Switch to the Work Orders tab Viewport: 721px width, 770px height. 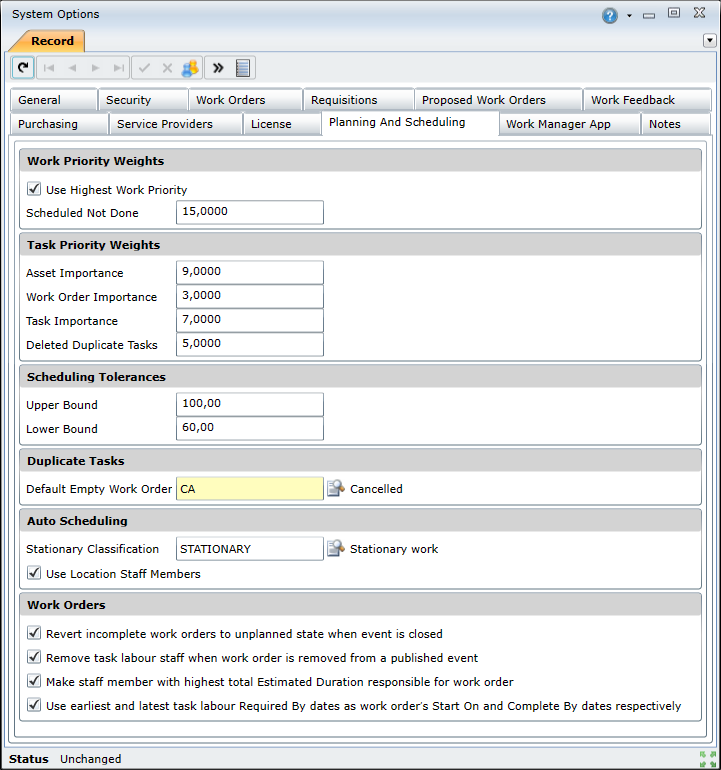[231, 100]
